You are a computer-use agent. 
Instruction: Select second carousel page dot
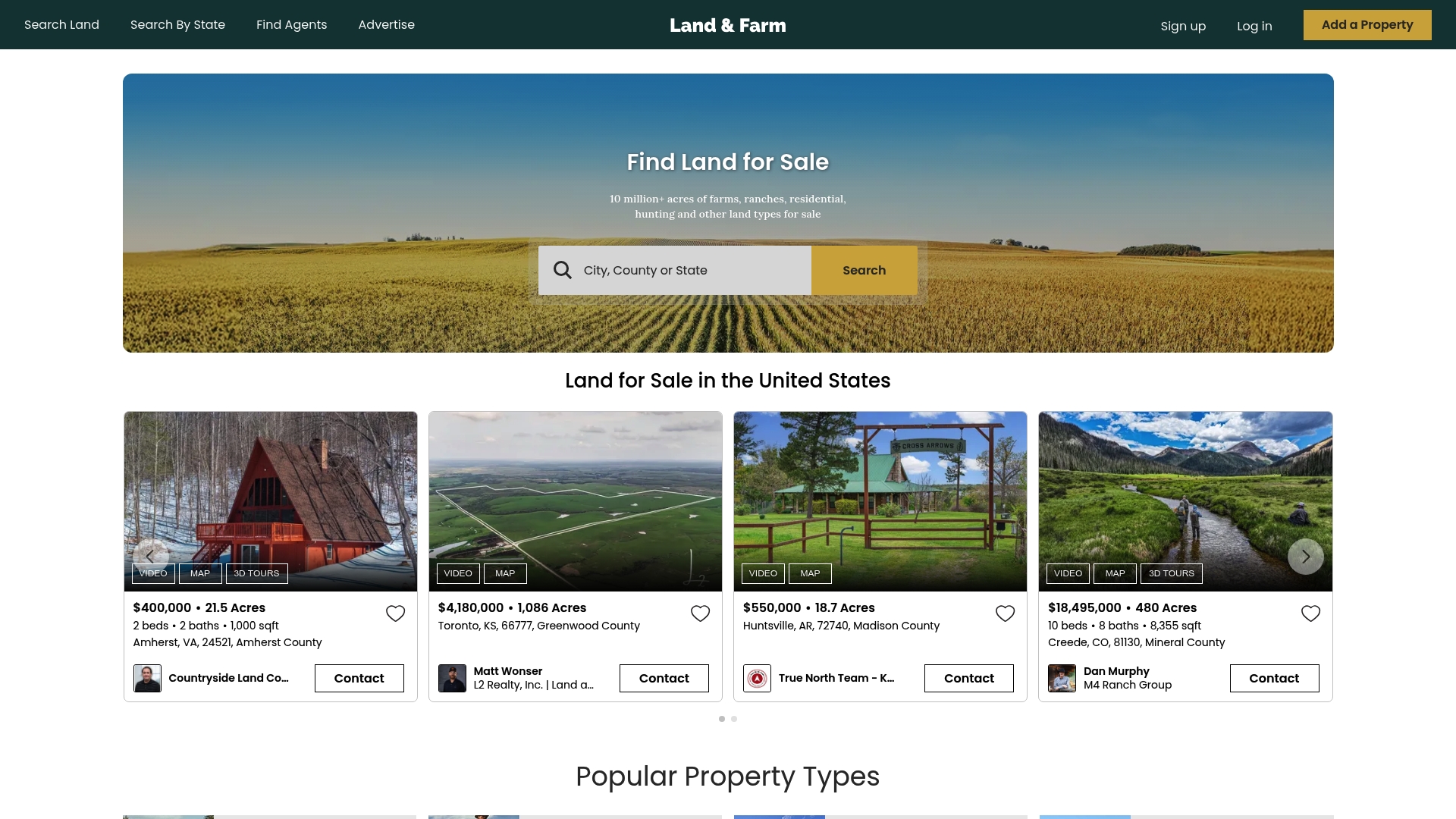point(734,719)
